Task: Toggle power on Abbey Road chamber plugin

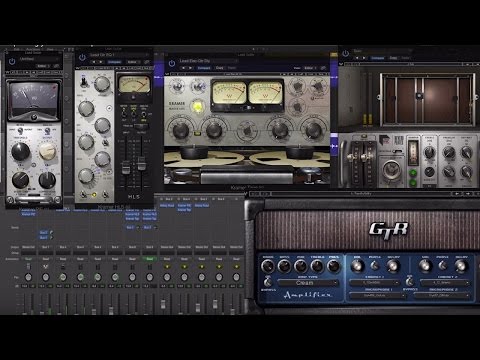Action: (x=346, y=53)
